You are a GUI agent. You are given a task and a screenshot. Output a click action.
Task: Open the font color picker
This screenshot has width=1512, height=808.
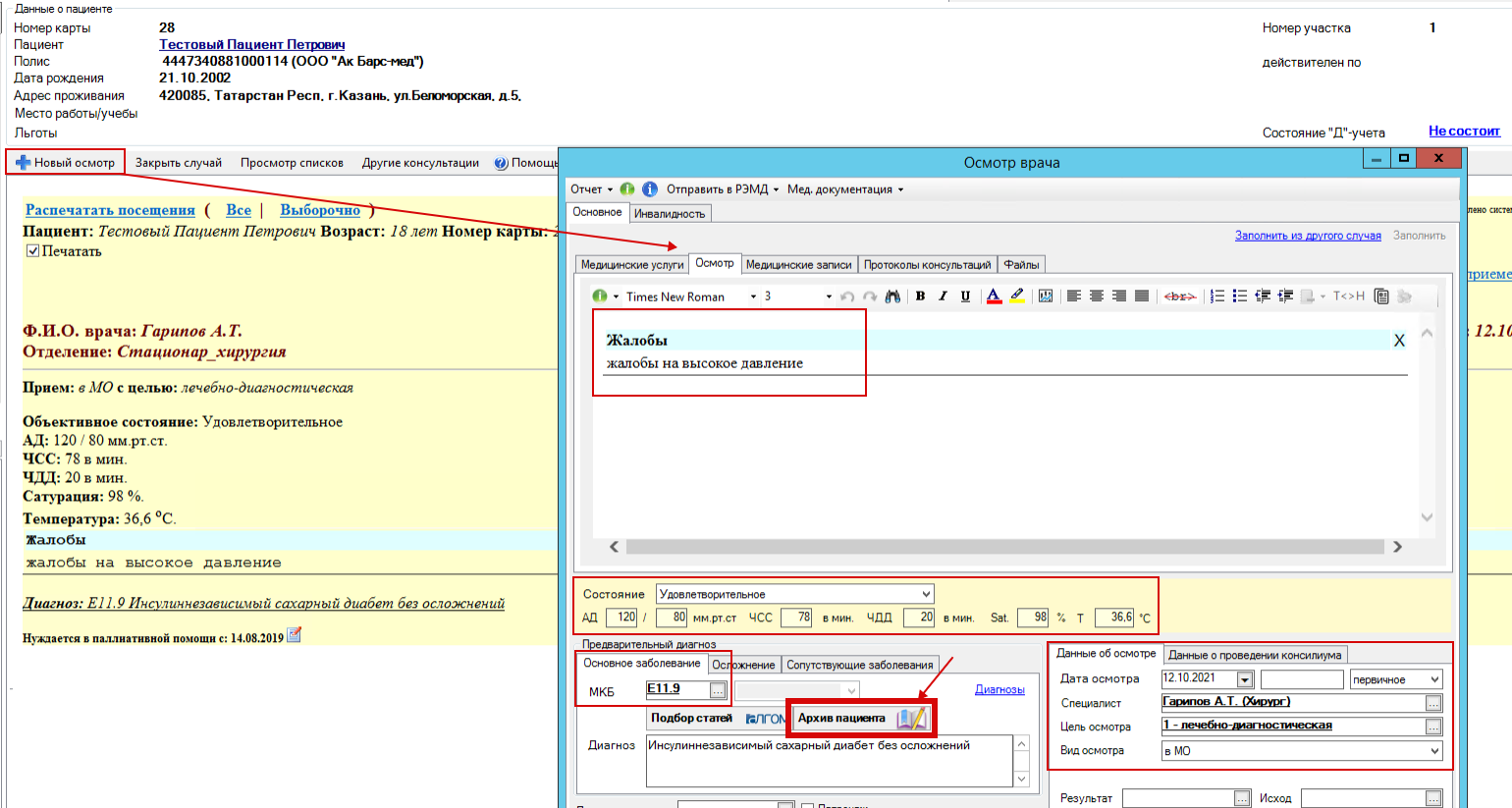(994, 296)
